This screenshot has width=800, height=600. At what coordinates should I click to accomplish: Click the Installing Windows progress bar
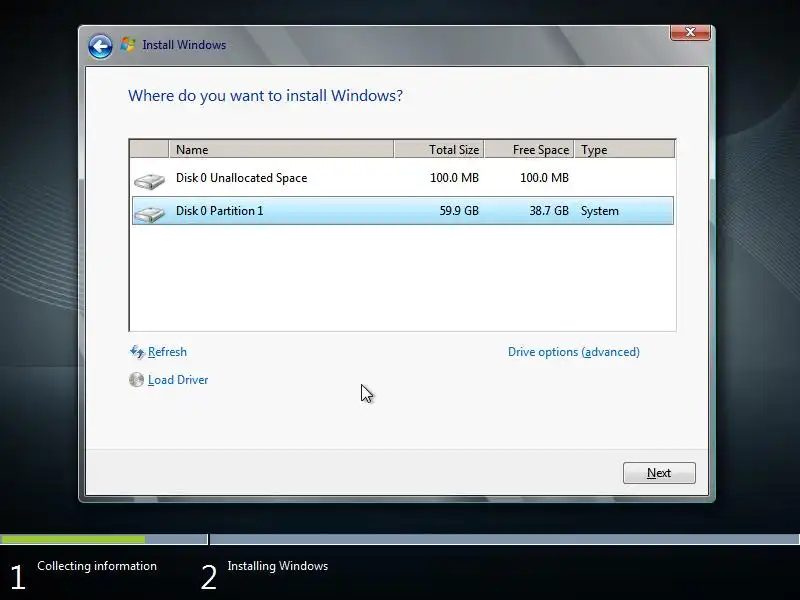[504, 539]
